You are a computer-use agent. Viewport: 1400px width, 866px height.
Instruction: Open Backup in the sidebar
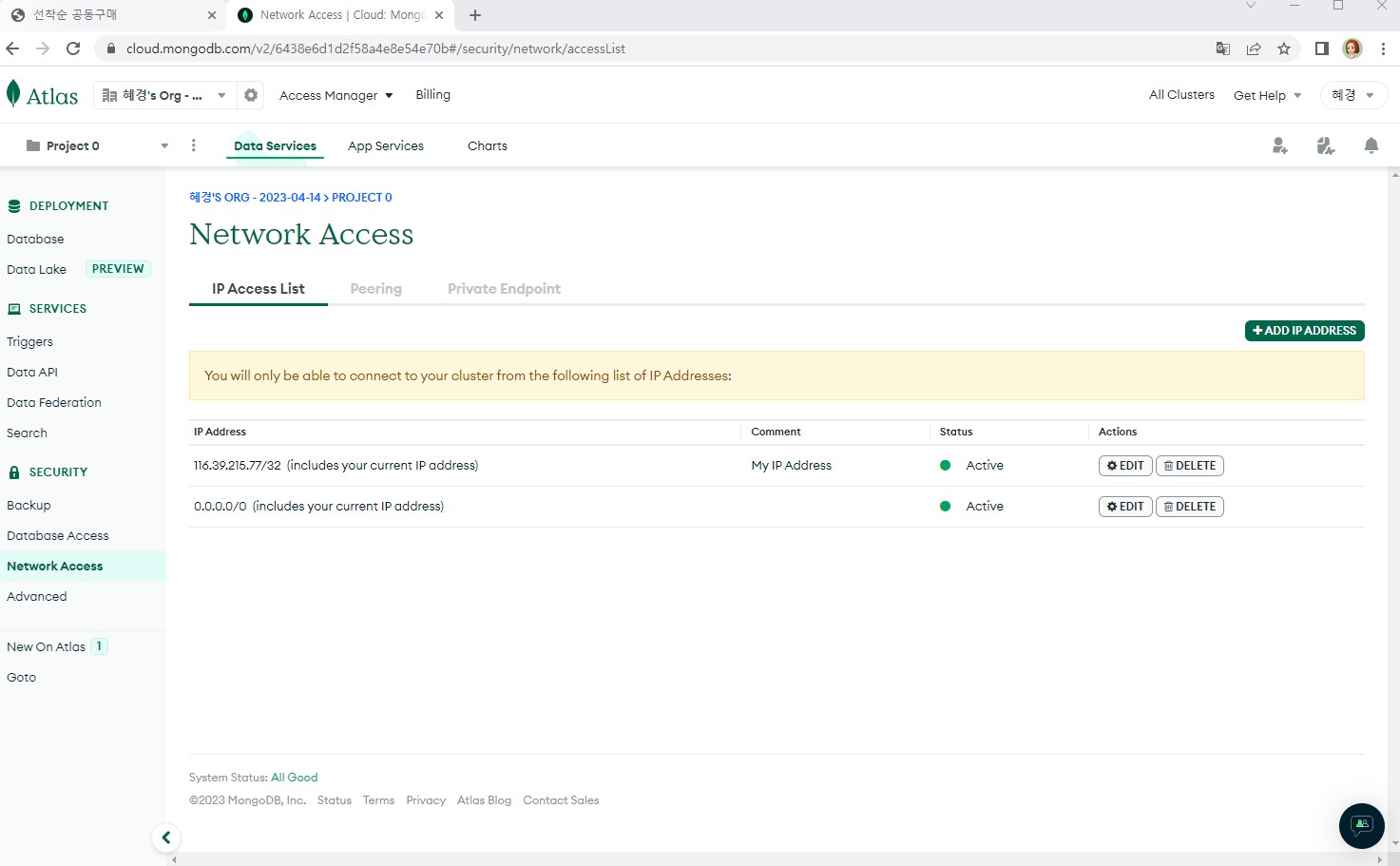pos(29,505)
